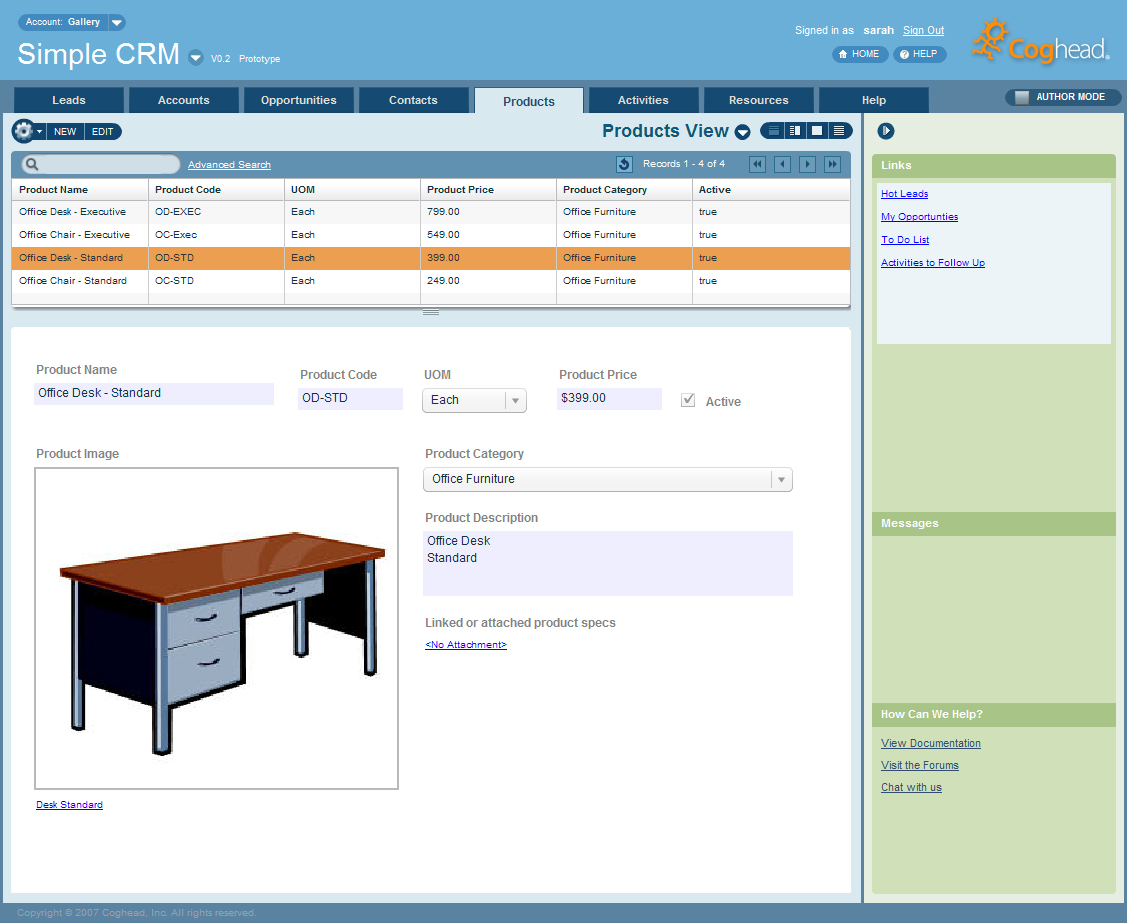Open the Activities tab

point(643,100)
